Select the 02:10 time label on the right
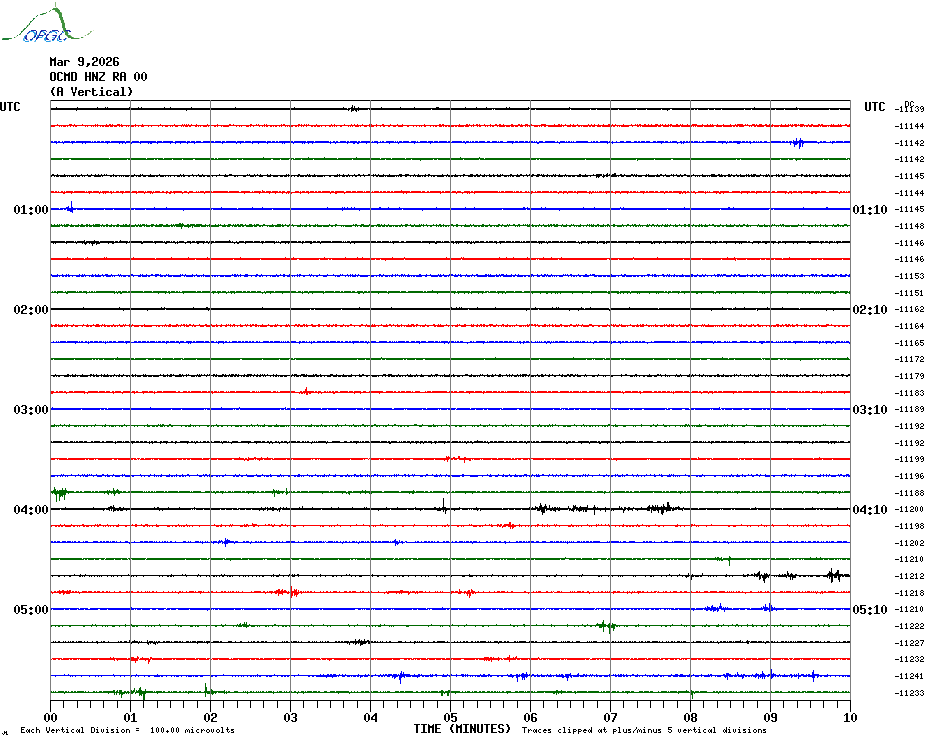 pyautogui.click(x=869, y=310)
